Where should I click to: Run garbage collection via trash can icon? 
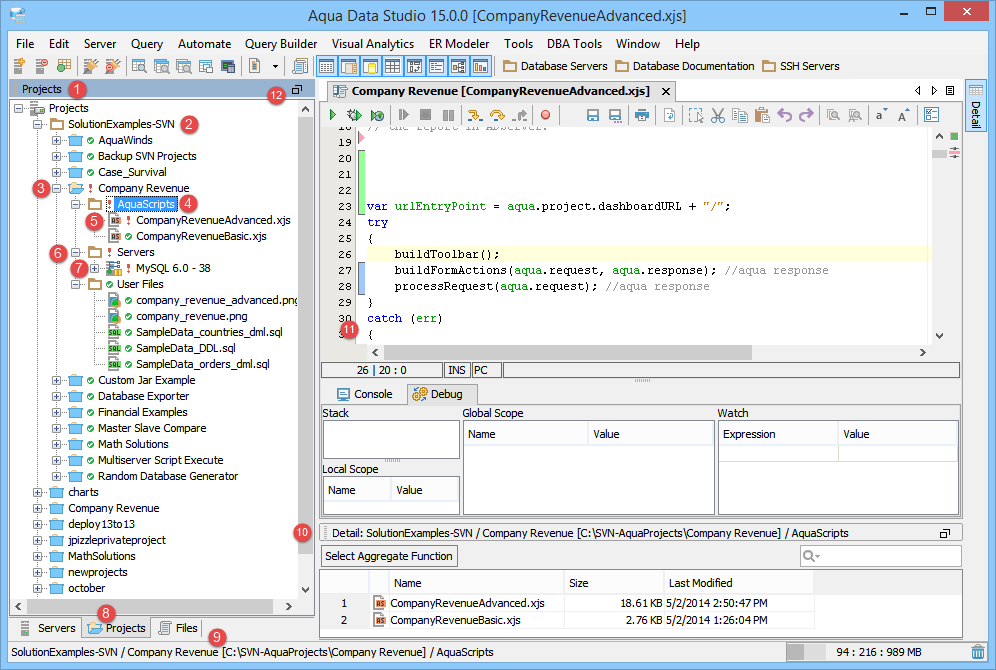pos(977,652)
